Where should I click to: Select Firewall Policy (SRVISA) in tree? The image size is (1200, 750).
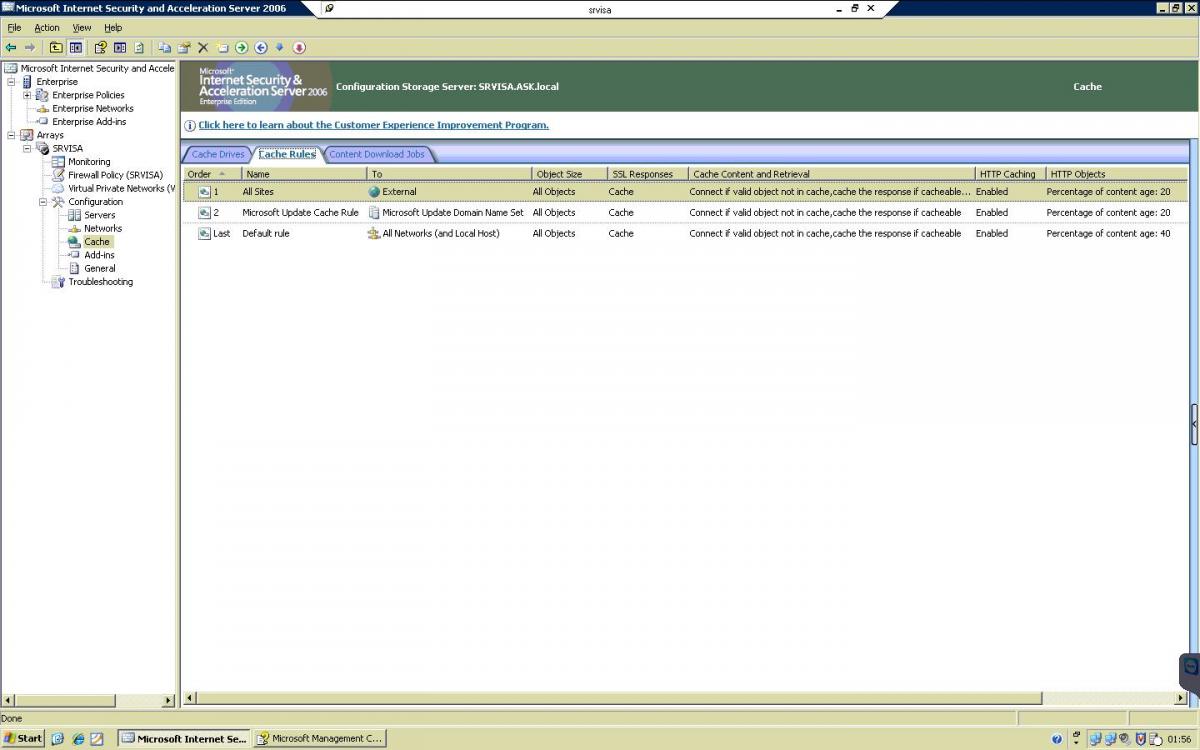pos(115,175)
